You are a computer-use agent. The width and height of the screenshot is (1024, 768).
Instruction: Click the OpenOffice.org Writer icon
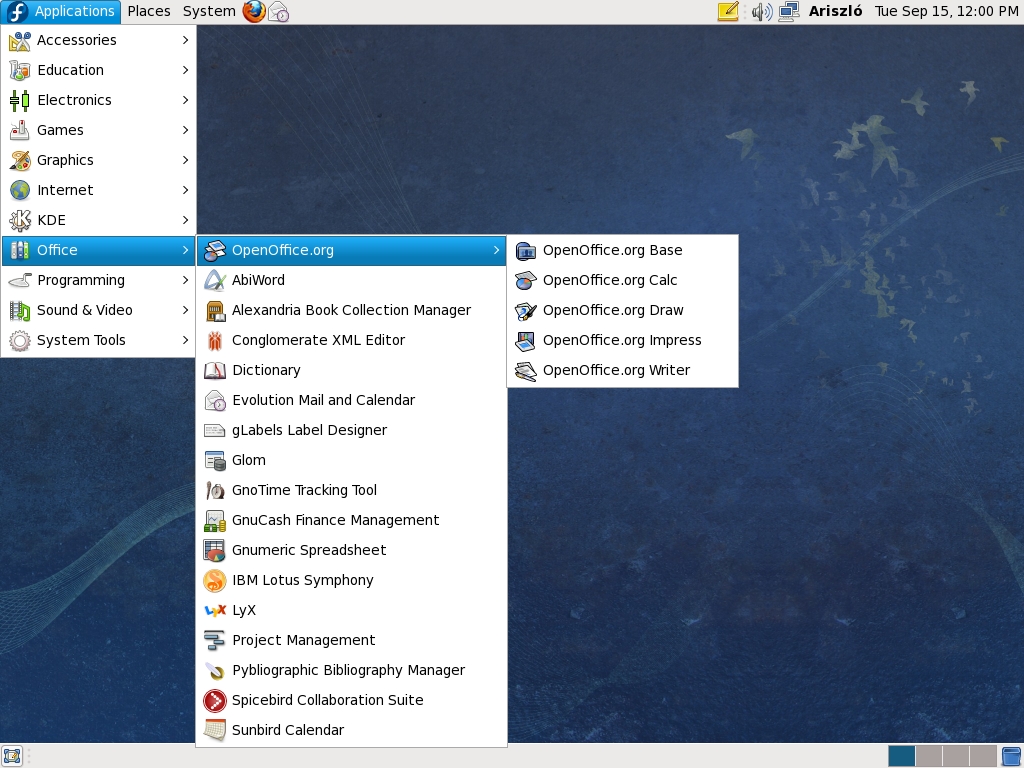coord(526,370)
